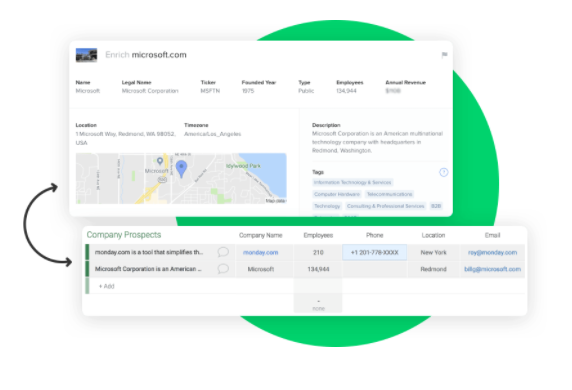
Task: Click the blurred Annual Revenue value
Action: click(393, 91)
